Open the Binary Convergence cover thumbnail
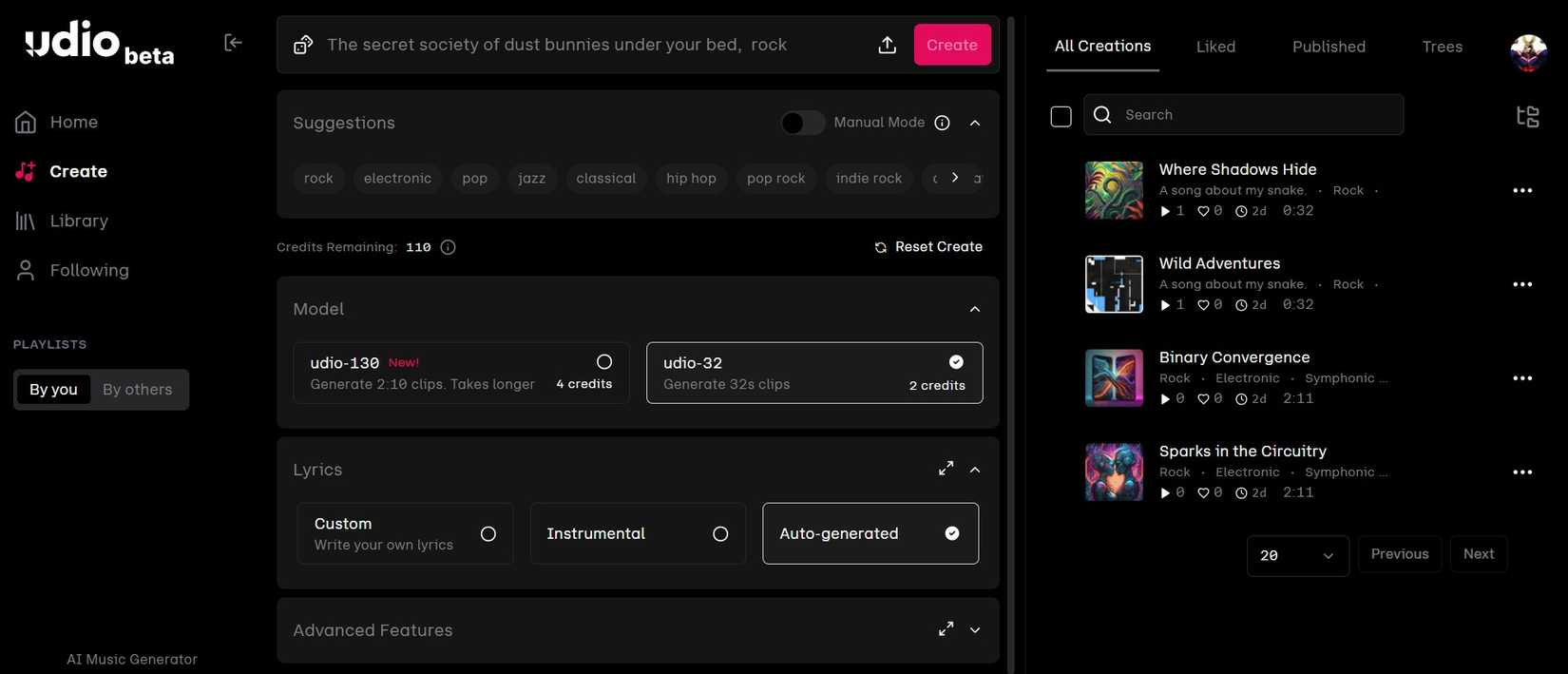This screenshot has height=674, width=1568. coord(1114,378)
